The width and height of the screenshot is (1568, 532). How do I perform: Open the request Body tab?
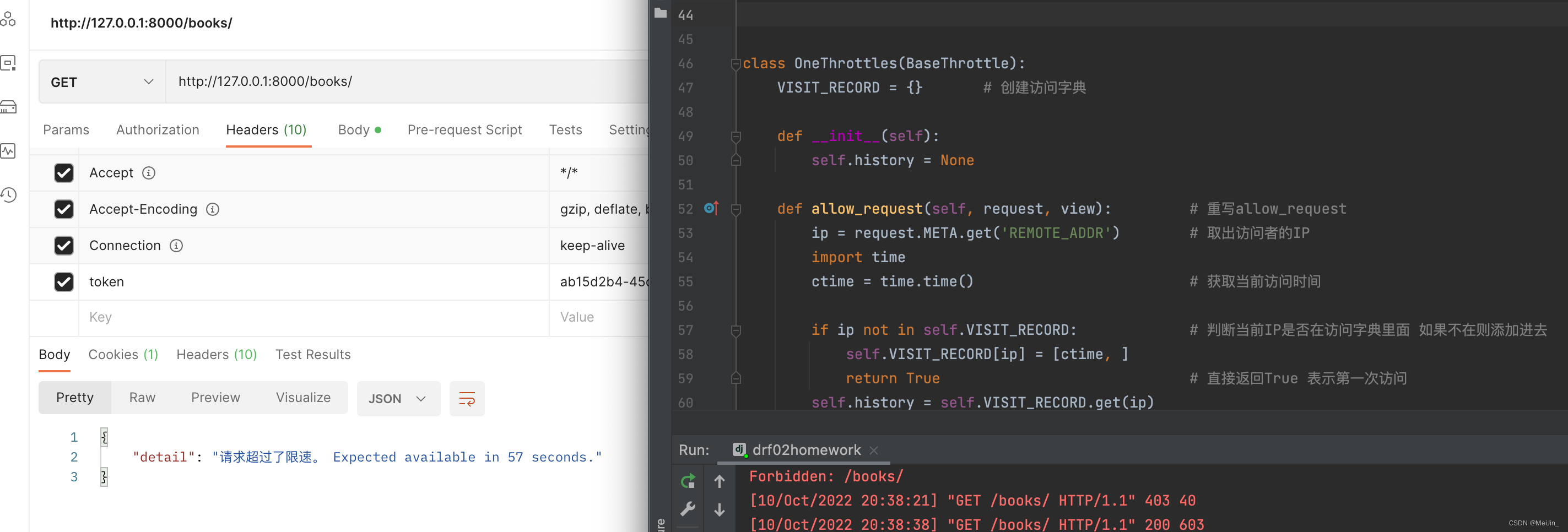click(x=359, y=129)
